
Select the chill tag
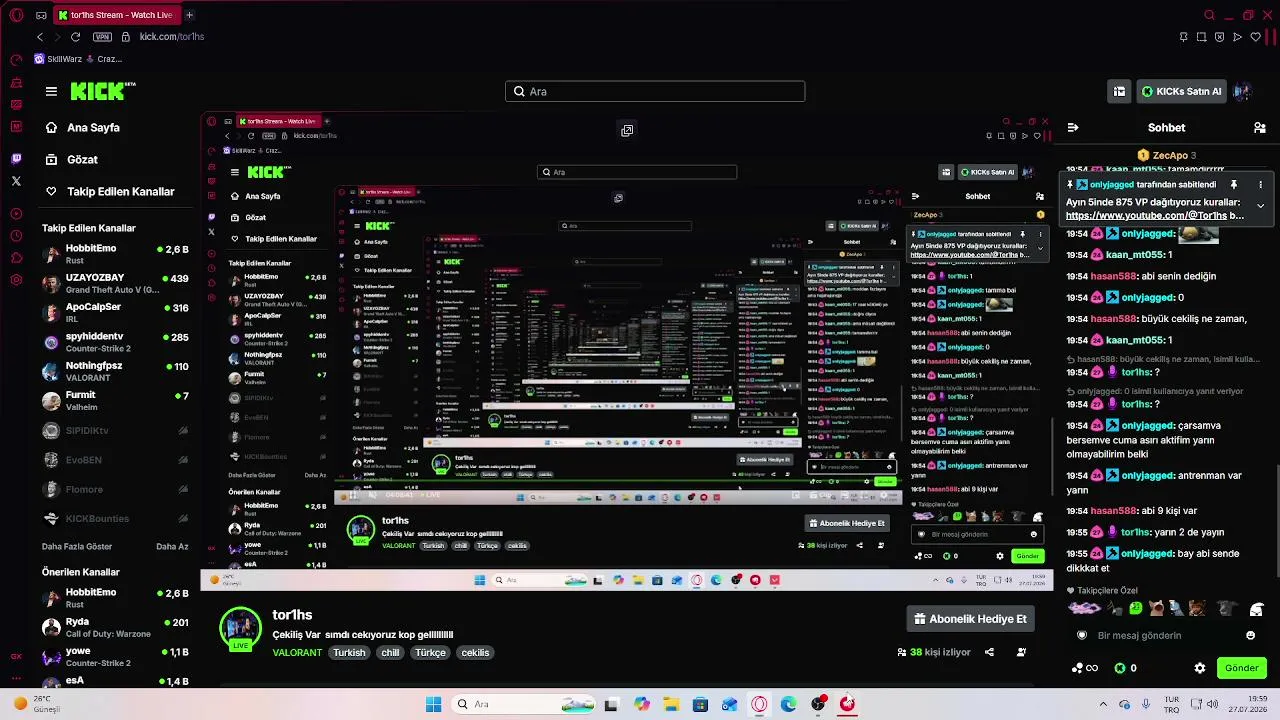(390, 653)
